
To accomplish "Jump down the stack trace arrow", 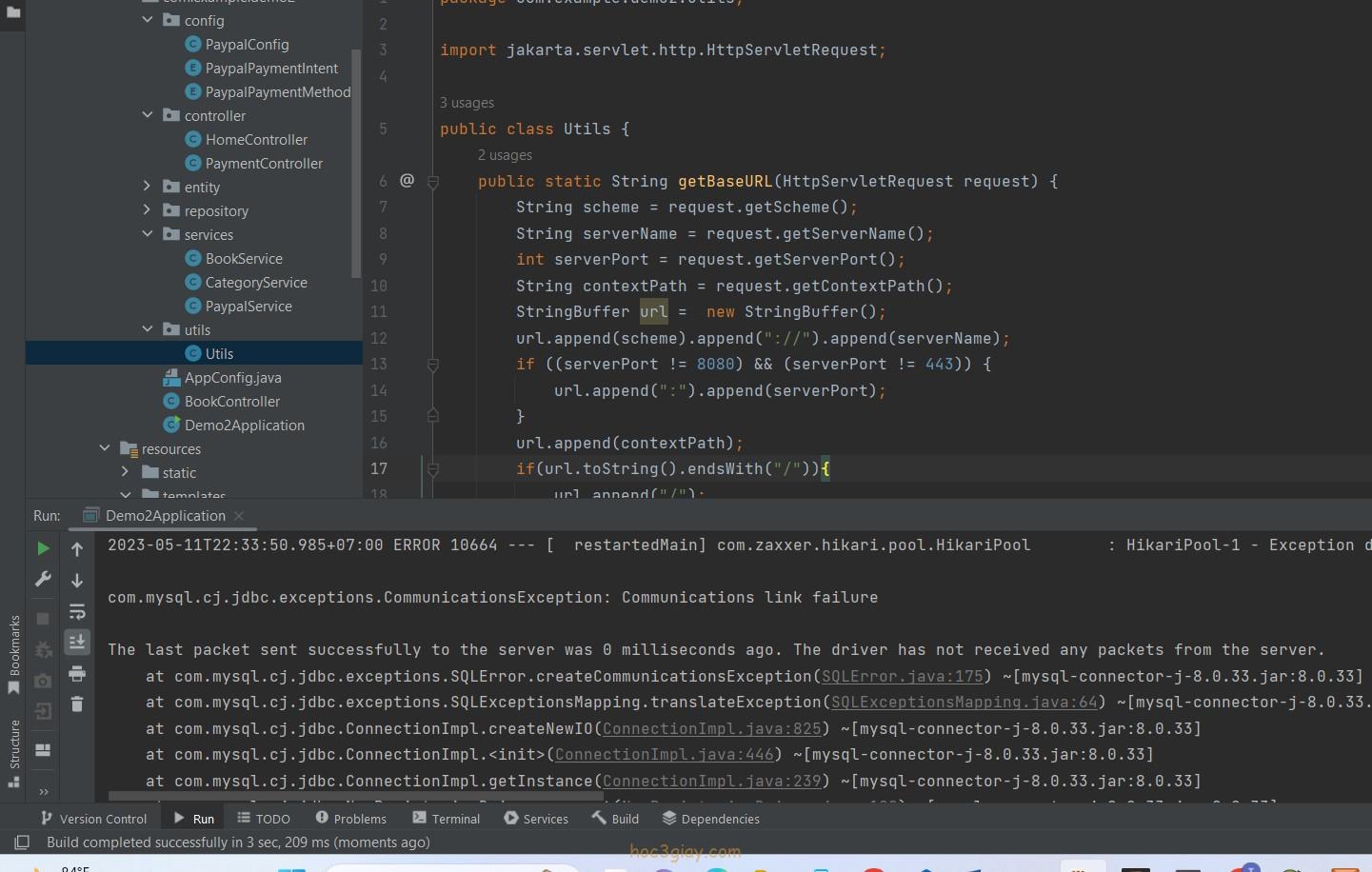I will point(77,580).
